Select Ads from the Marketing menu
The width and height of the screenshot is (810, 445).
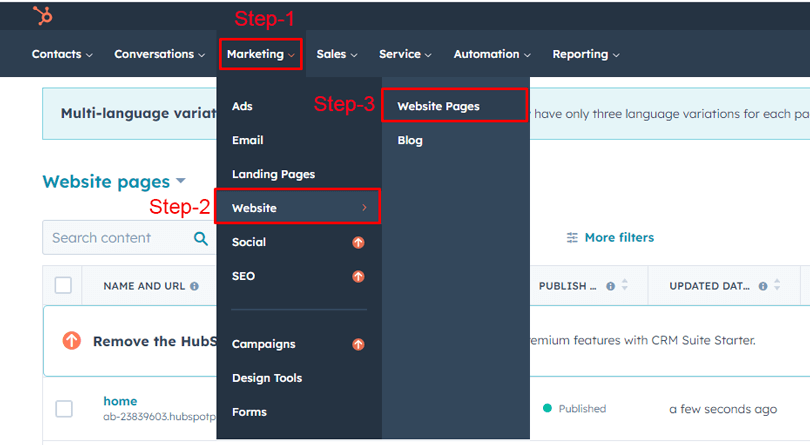point(242,106)
